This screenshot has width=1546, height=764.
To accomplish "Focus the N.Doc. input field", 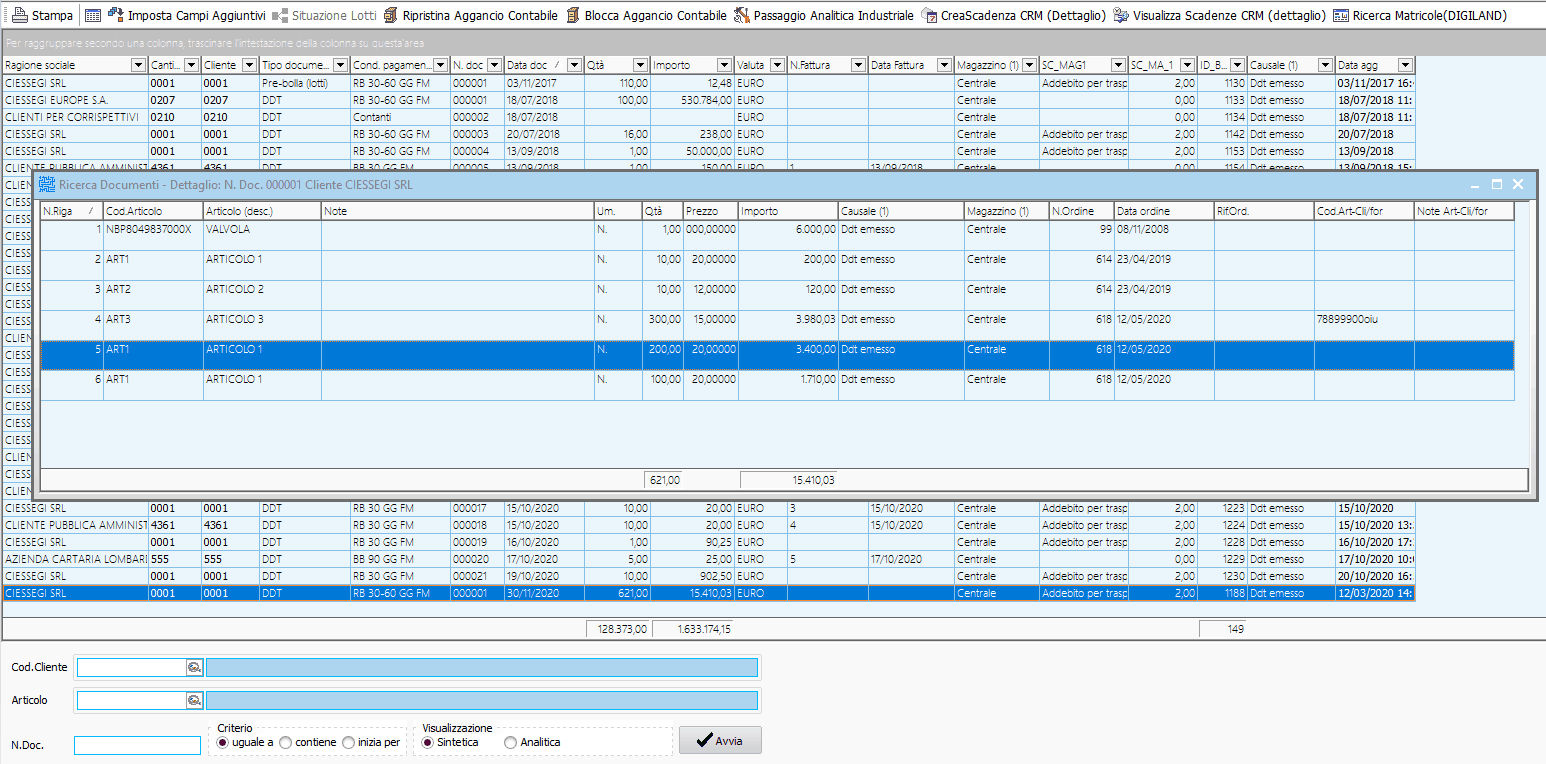I will click(x=138, y=745).
